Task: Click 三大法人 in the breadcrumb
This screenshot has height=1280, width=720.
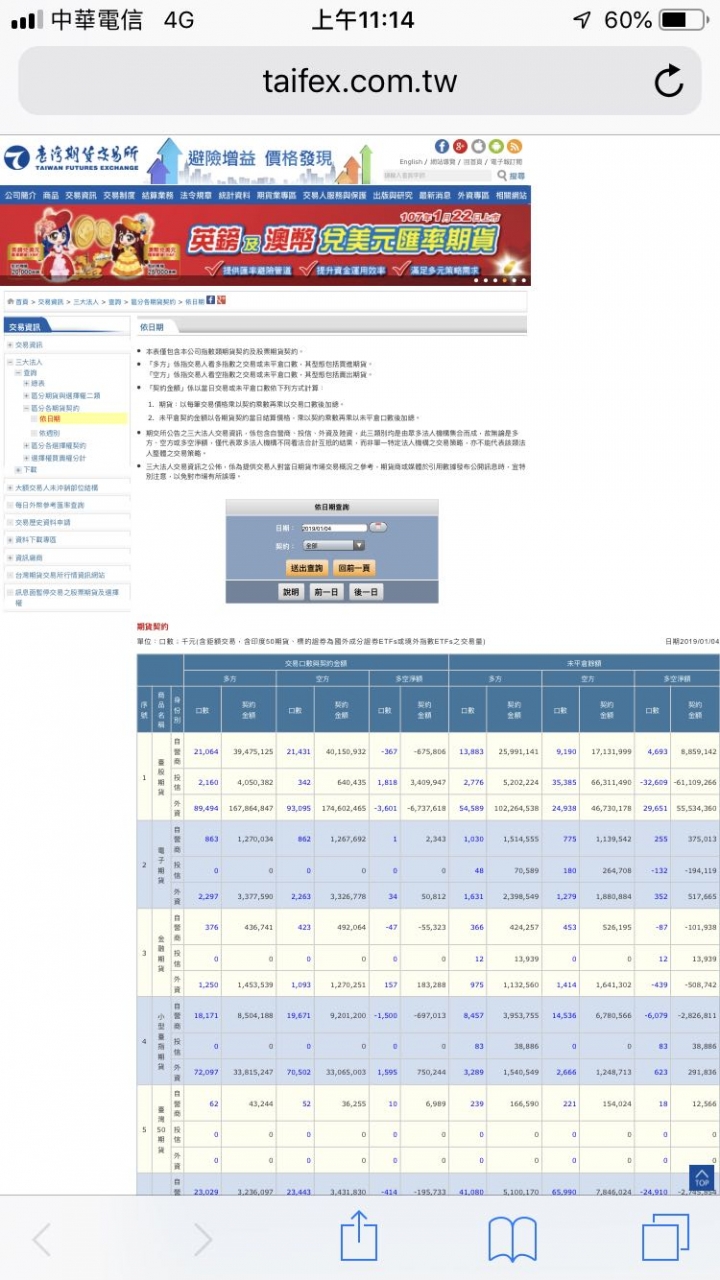Action: point(85,301)
